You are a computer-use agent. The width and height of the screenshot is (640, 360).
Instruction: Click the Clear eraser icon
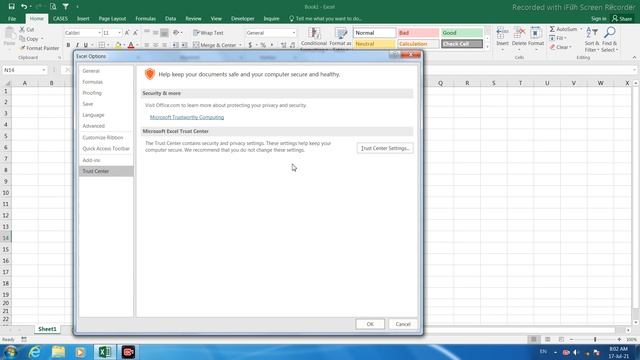(552, 47)
